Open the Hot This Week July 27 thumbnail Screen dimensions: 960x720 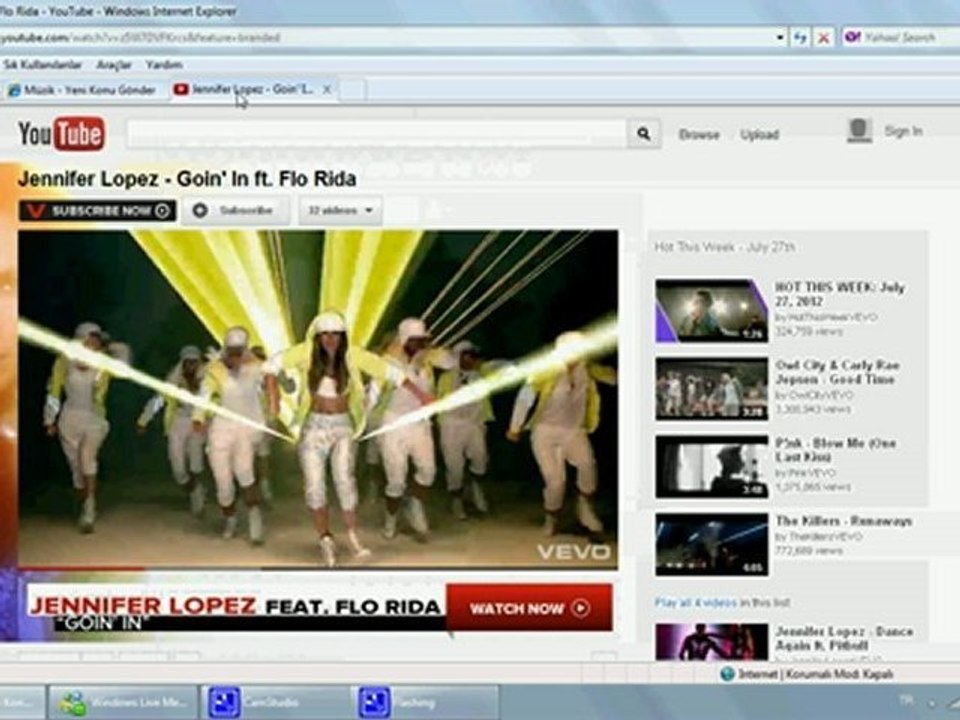point(711,310)
